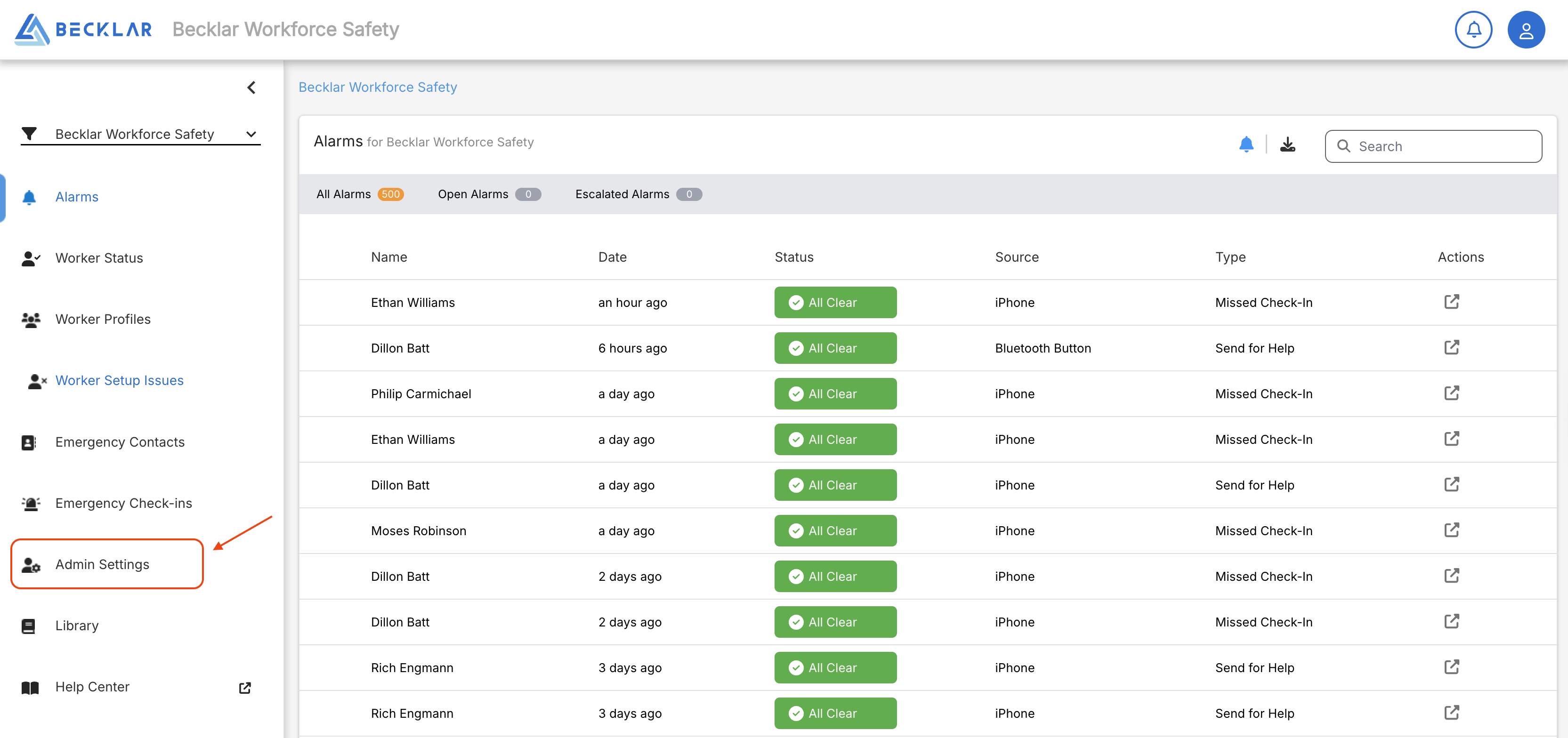
Task: Click the Emergency Check-ins siren icon
Action: pyautogui.click(x=31, y=503)
